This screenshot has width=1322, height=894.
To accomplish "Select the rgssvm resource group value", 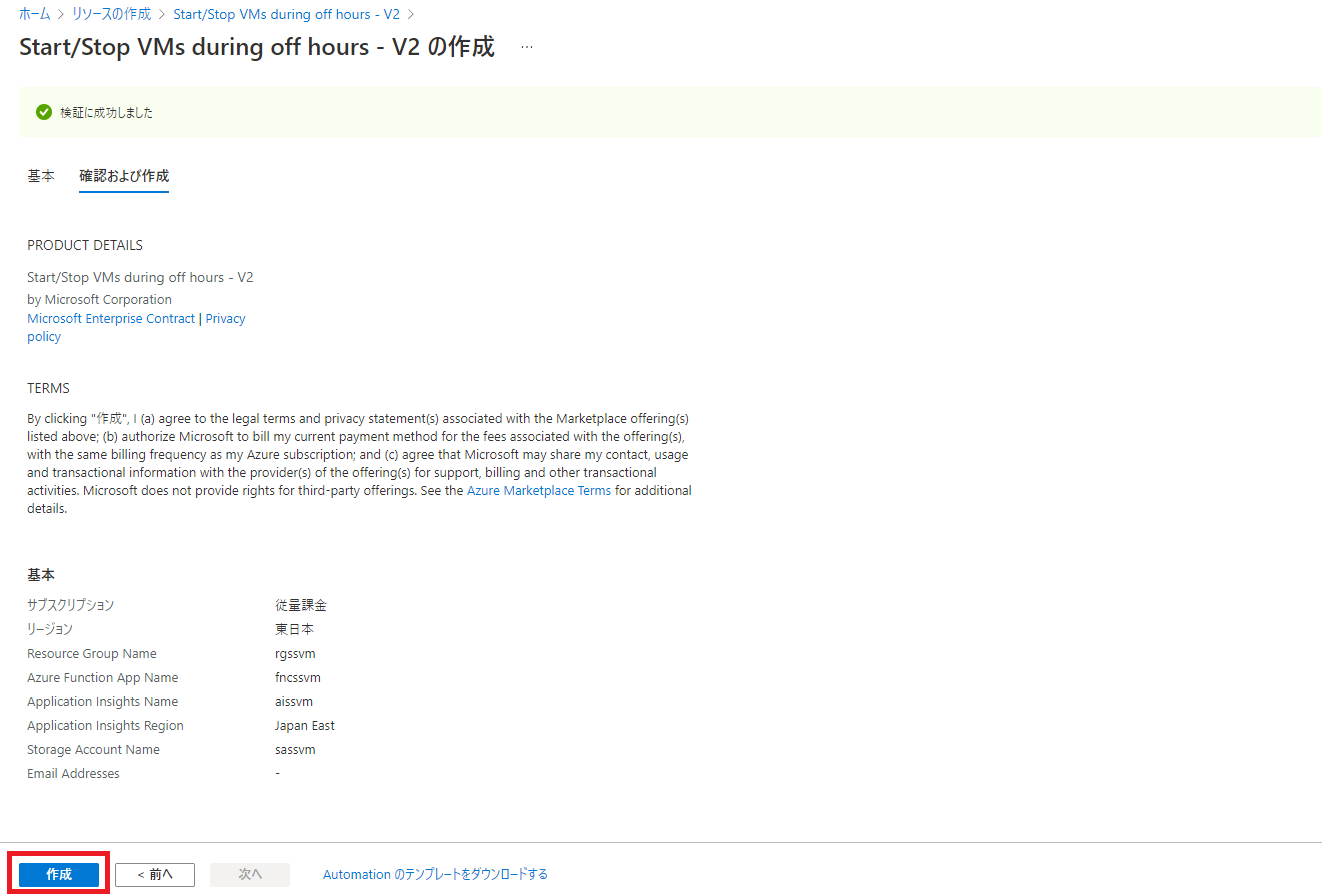I will [295, 653].
